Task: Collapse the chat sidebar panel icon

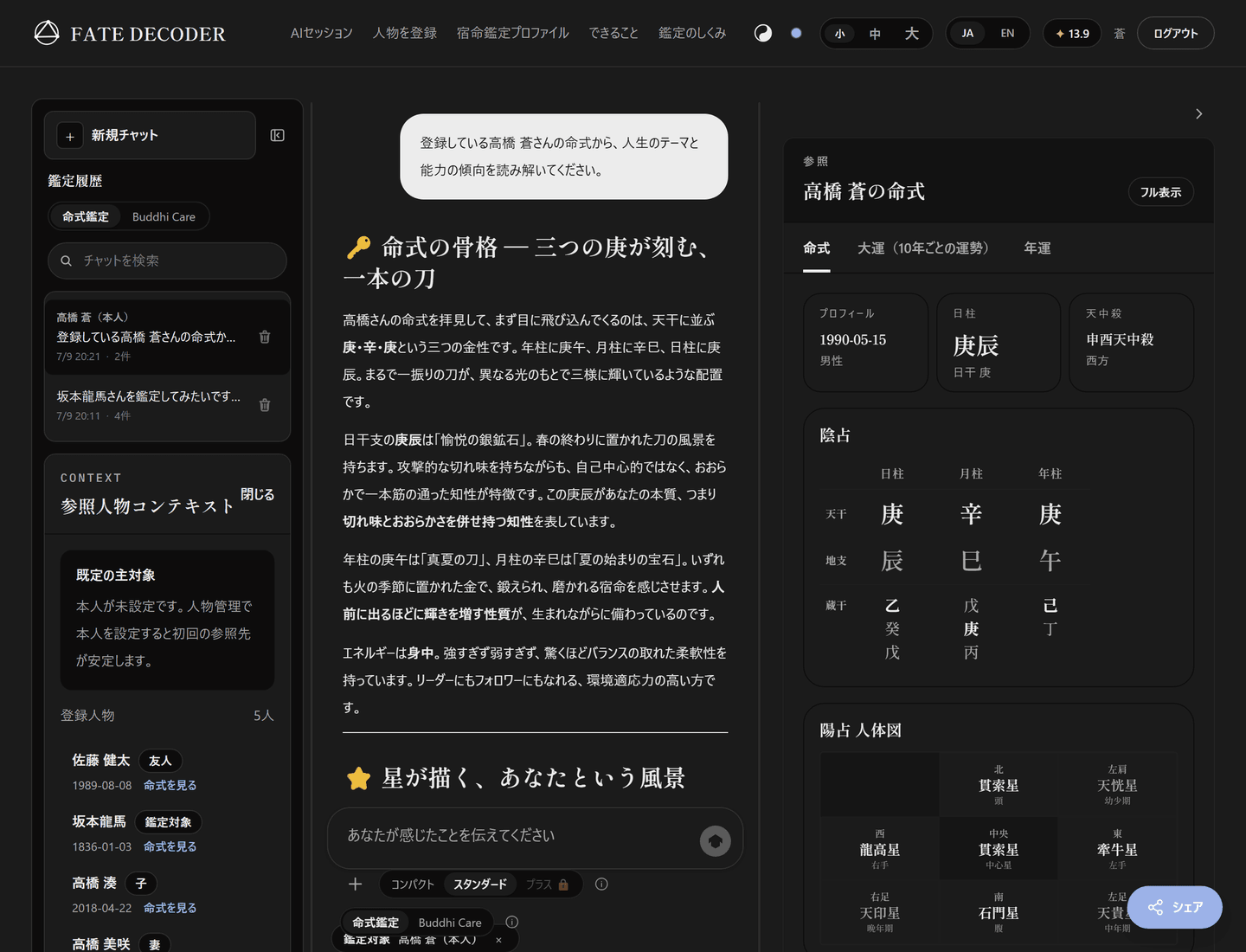Action: coord(278,135)
